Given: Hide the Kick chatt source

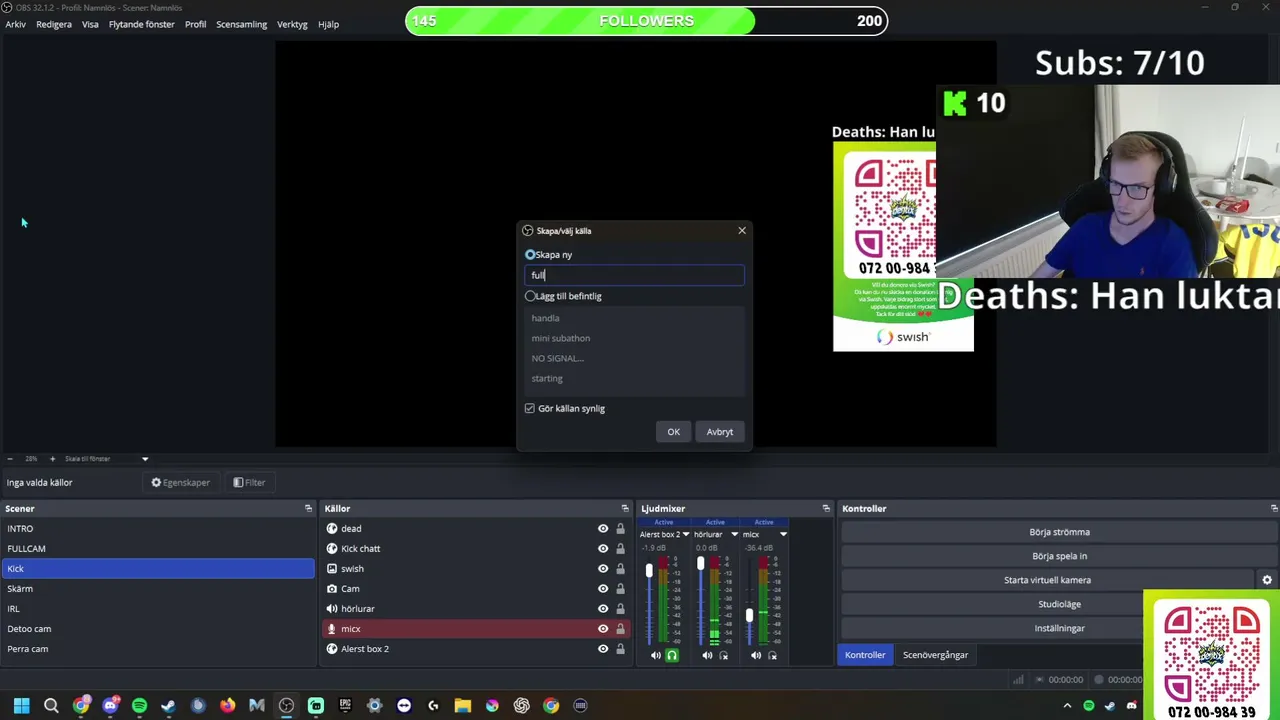Looking at the screenshot, I should pyautogui.click(x=603, y=549).
